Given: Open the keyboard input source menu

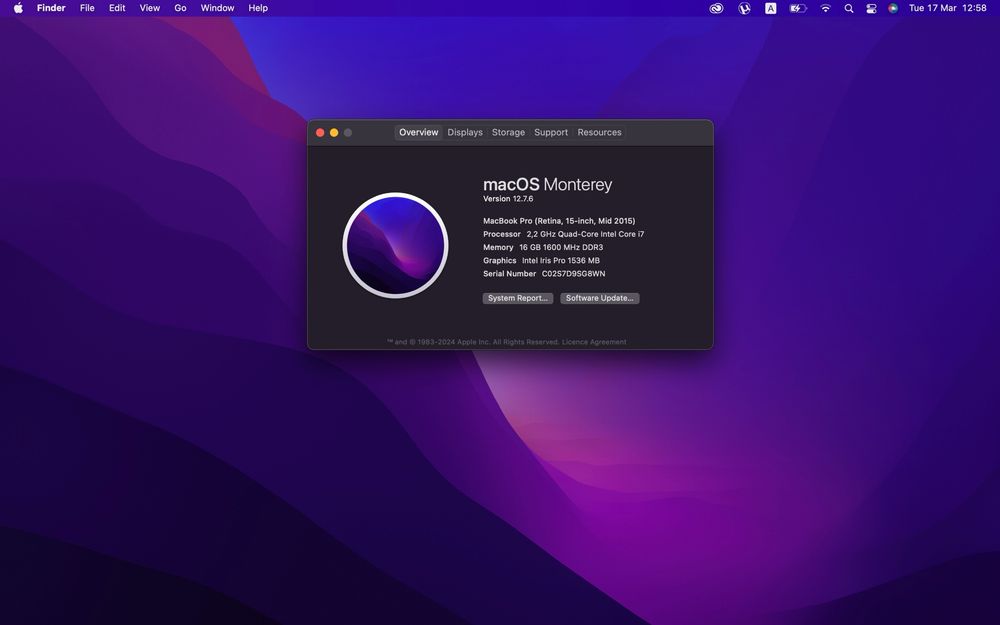Looking at the screenshot, I should tap(770, 8).
